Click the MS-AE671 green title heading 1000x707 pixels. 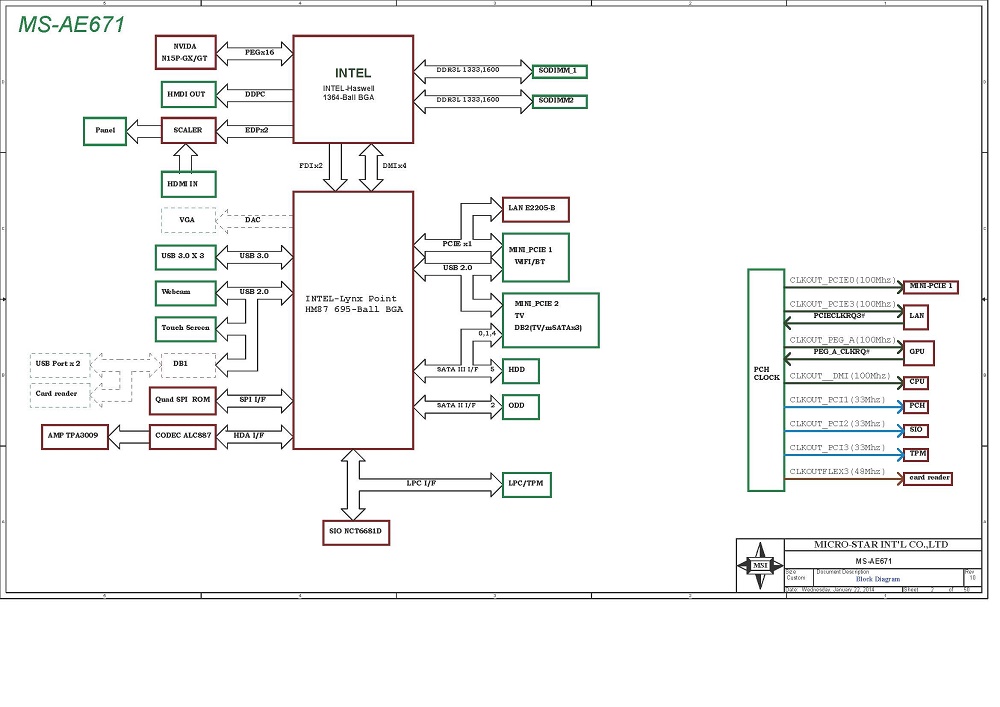71,24
